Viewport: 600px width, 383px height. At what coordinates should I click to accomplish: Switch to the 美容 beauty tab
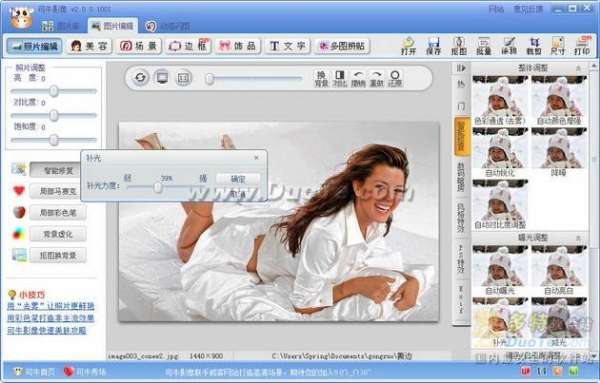tap(89, 46)
